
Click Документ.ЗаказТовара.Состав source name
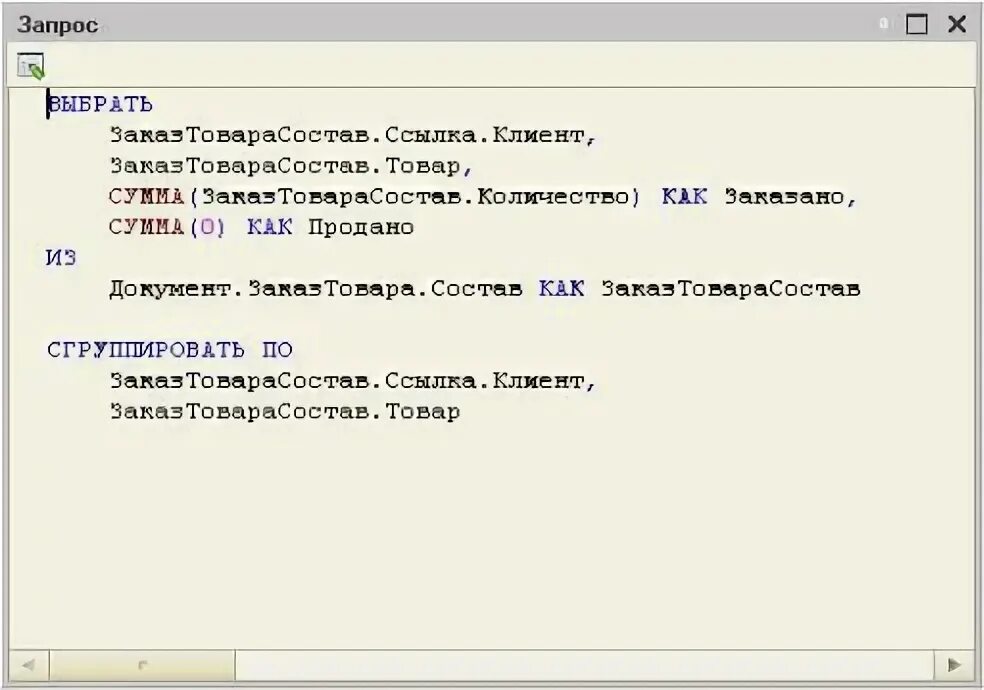point(316,289)
